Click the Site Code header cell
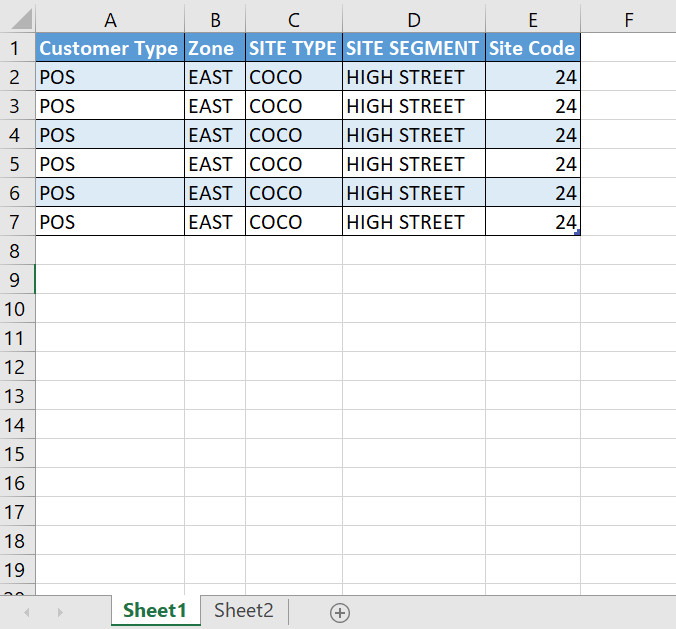 (x=533, y=47)
